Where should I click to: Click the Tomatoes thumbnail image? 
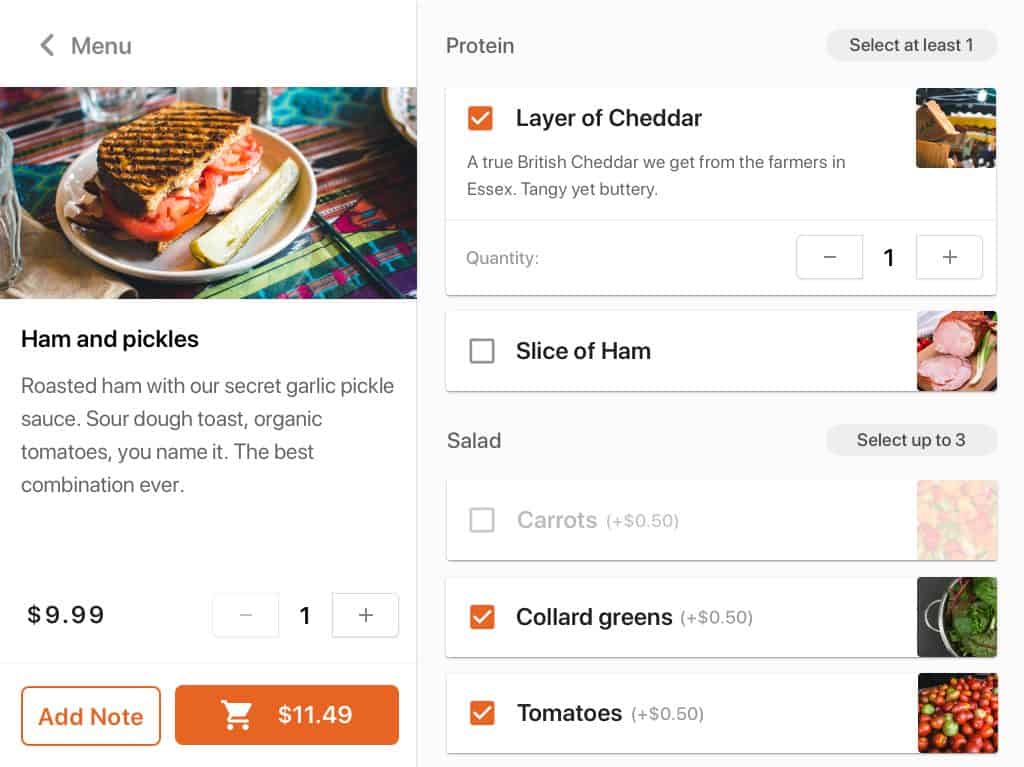click(957, 713)
